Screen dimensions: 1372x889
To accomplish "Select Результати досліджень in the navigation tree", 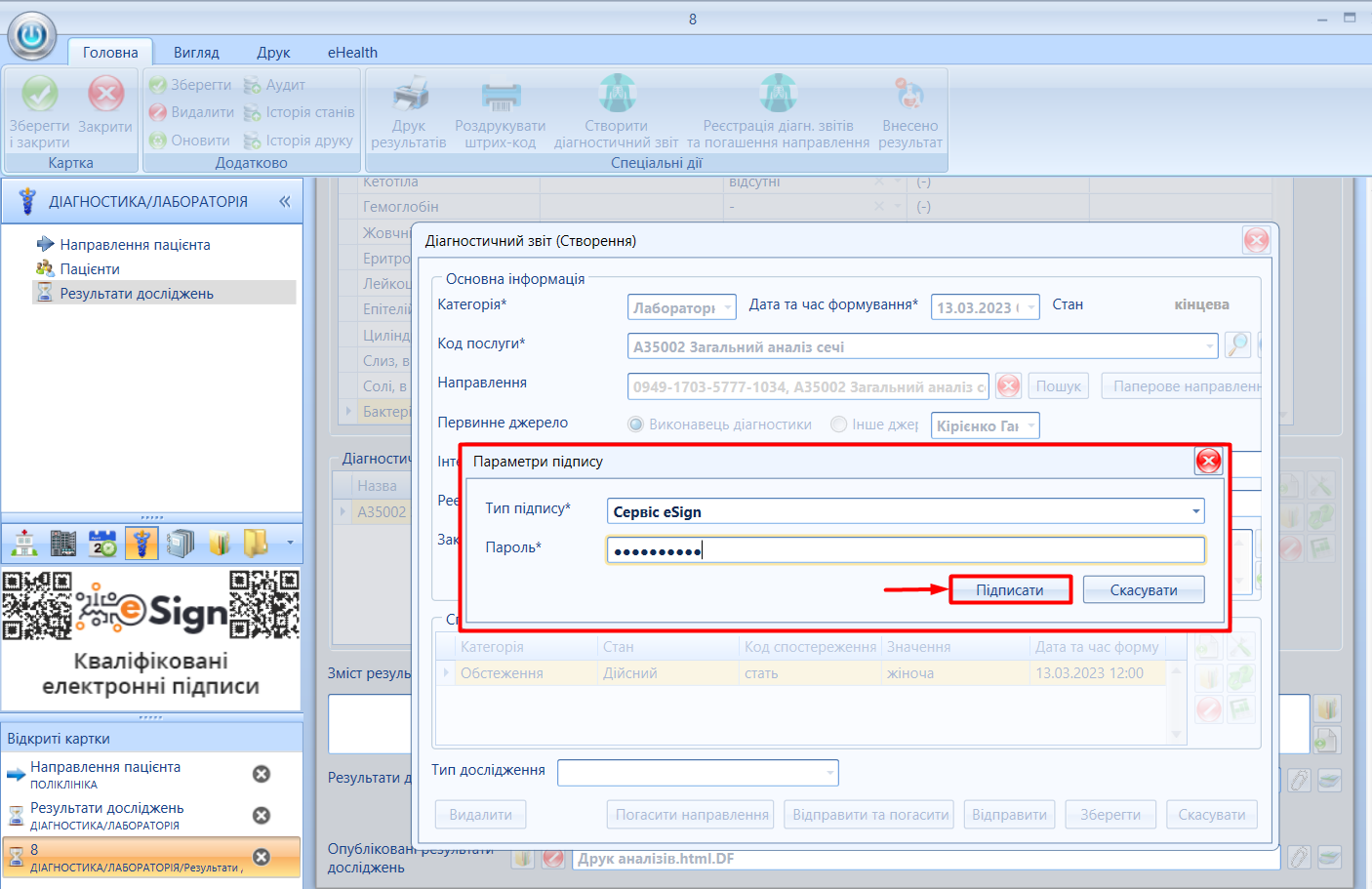I will click(137, 294).
